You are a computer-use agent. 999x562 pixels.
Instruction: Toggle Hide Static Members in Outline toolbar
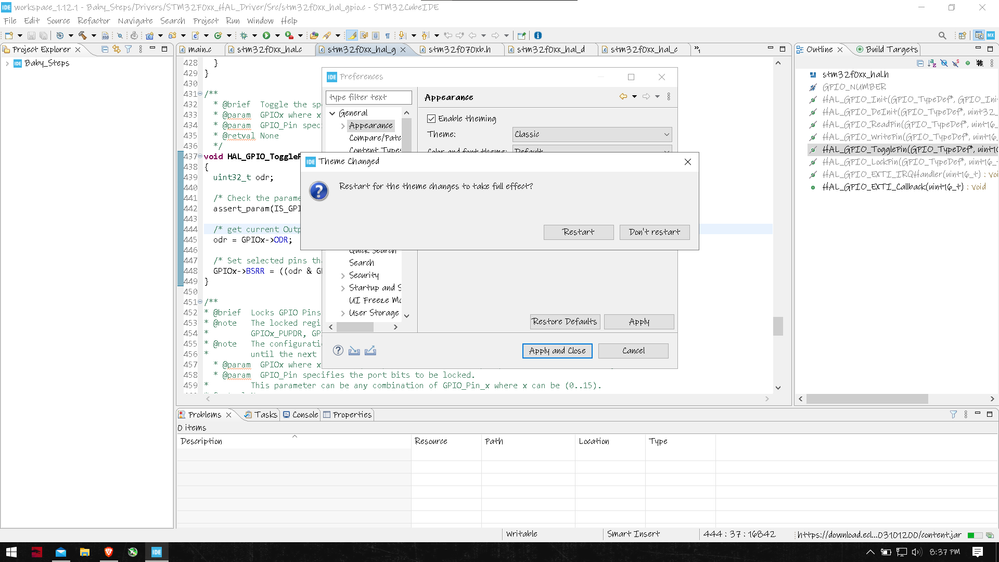click(x=956, y=63)
